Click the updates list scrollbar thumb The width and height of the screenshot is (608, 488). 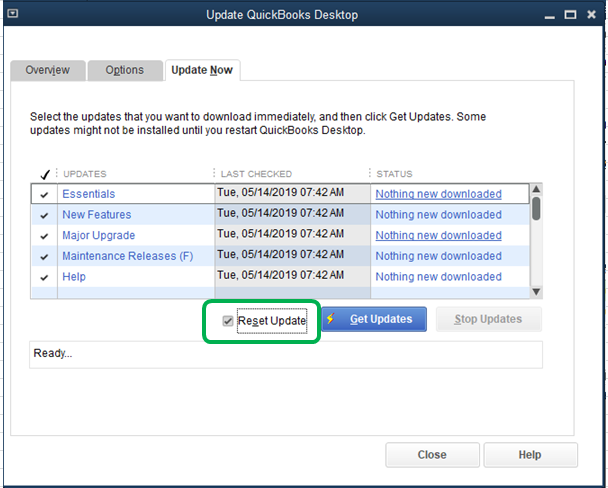click(x=536, y=209)
